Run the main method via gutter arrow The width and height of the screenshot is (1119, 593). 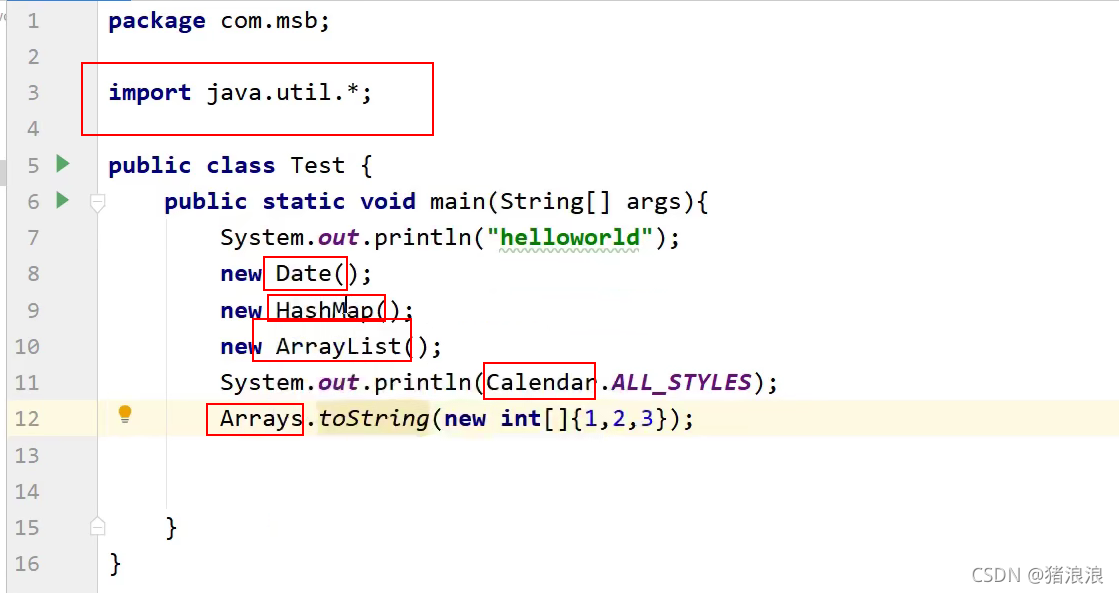[x=63, y=200]
